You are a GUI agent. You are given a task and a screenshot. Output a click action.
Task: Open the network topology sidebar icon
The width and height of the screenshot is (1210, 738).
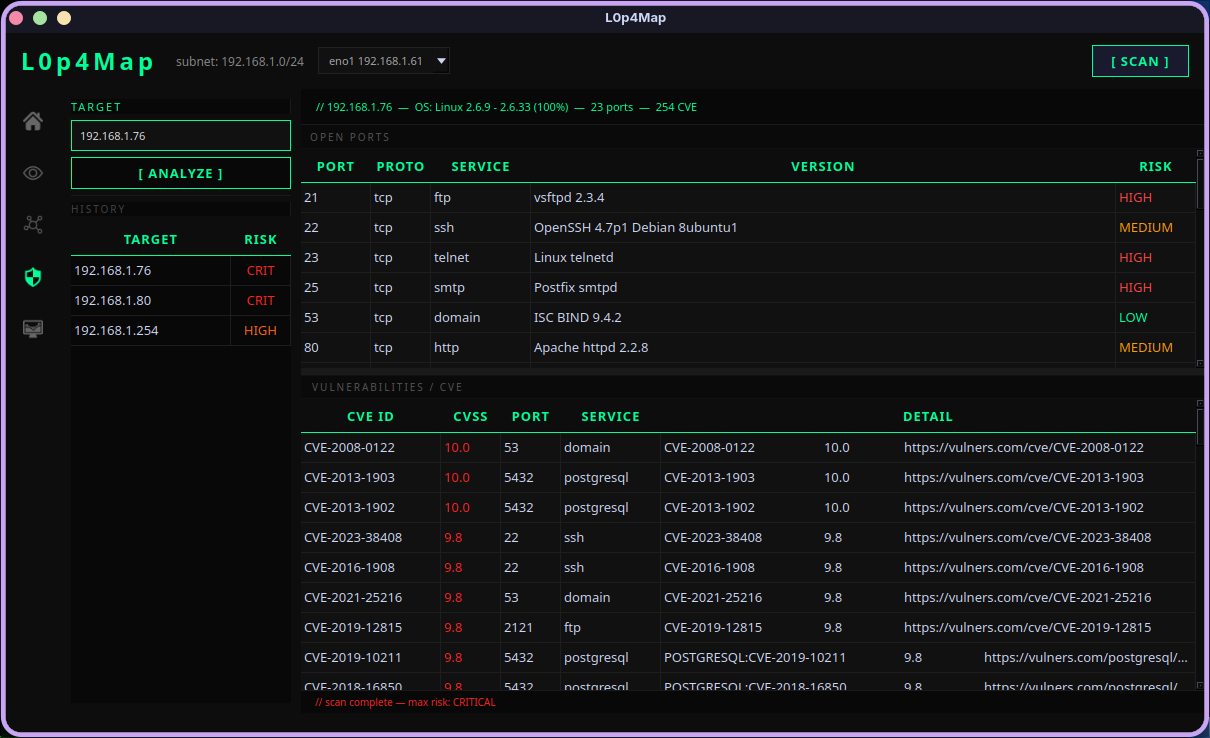point(33,224)
